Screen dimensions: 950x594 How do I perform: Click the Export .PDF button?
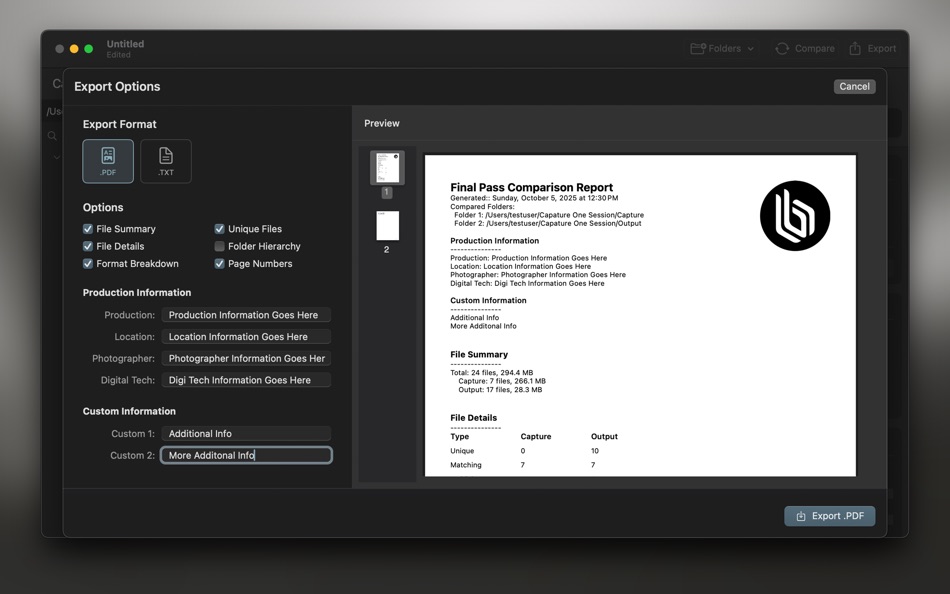[829, 515]
